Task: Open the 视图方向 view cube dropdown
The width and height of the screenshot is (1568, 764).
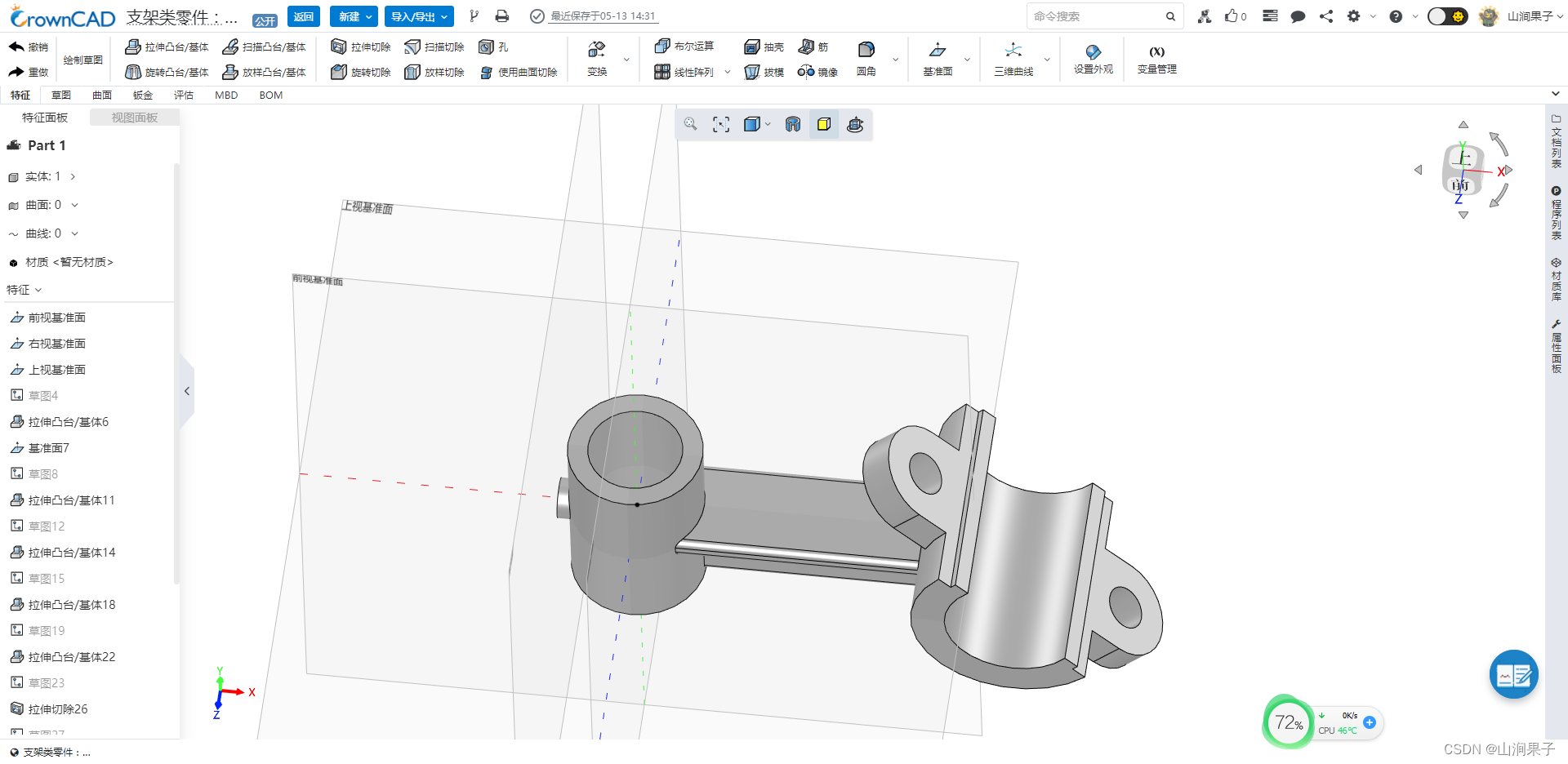Action: (768, 124)
